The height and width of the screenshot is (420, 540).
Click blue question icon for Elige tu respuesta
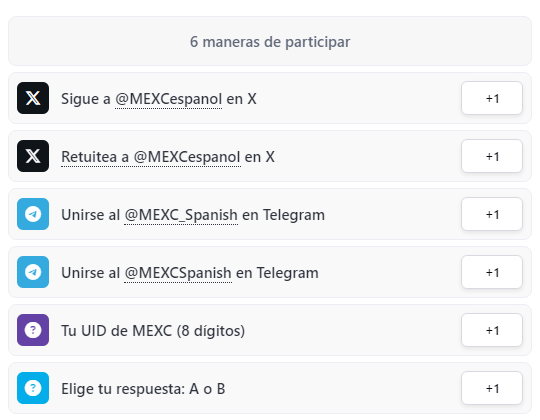click(x=33, y=388)
